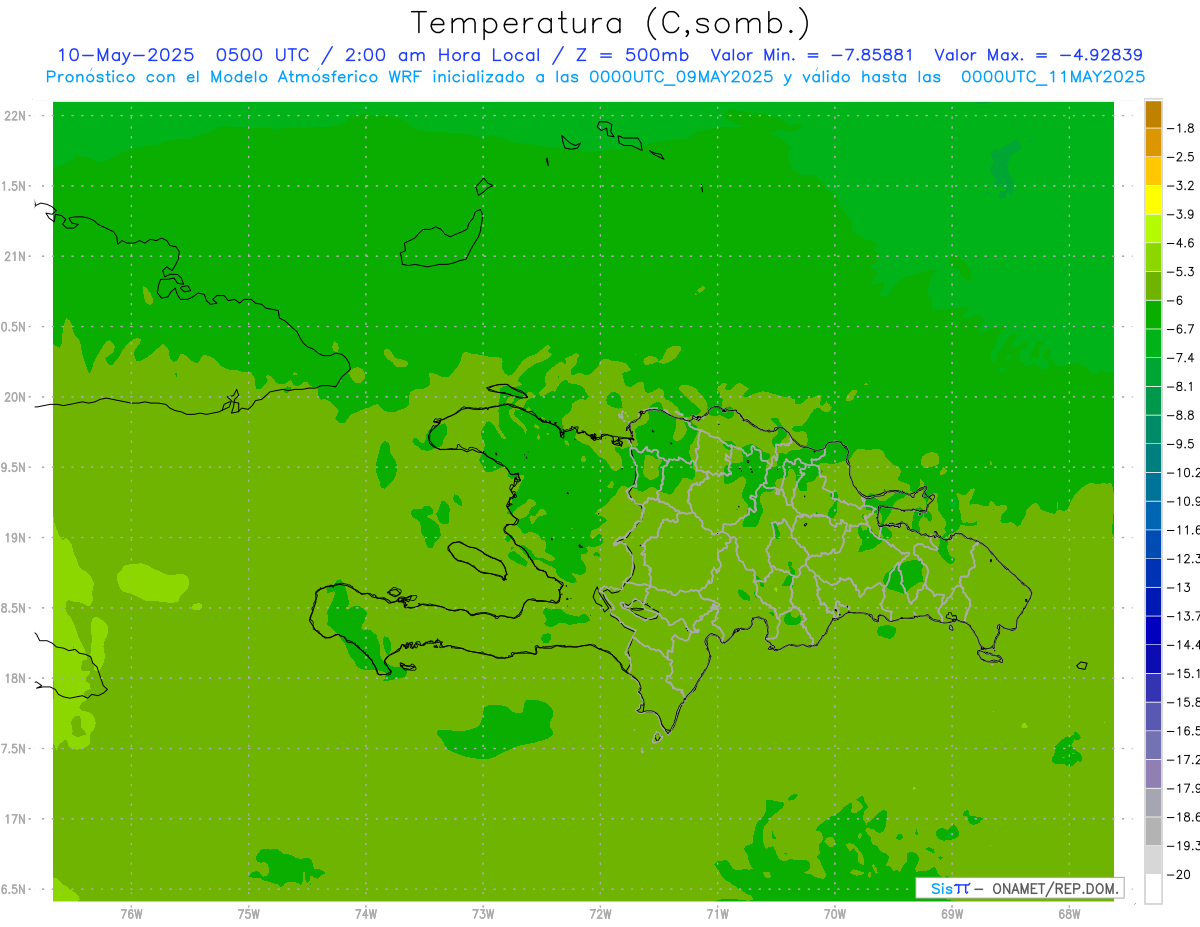Pick the lime swatch between -3.9 and -4.6
Screen dimensions: 1200x927
1153,229
